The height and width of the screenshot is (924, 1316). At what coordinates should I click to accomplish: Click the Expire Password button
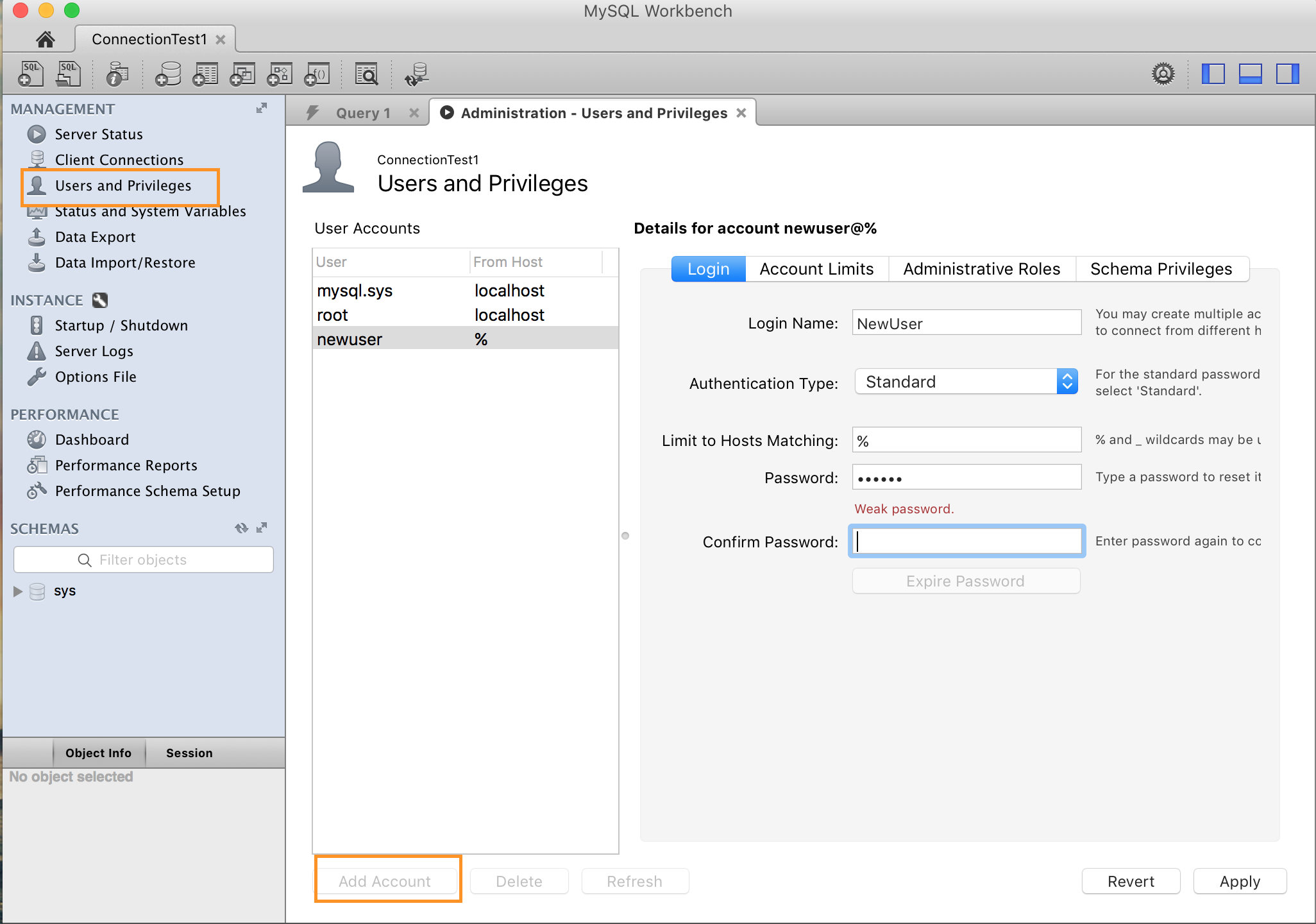pyautogui.click(x=966, y=581)
